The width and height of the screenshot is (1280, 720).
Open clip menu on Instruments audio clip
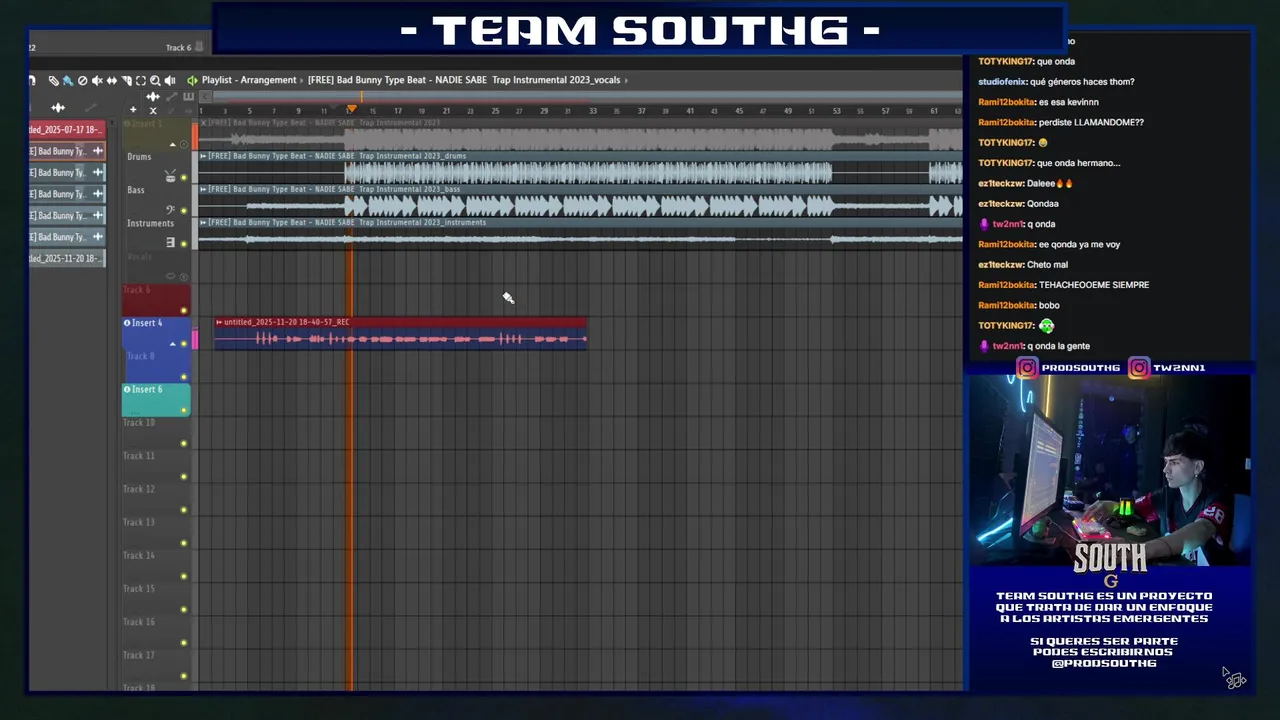click(x=203, y=222)
